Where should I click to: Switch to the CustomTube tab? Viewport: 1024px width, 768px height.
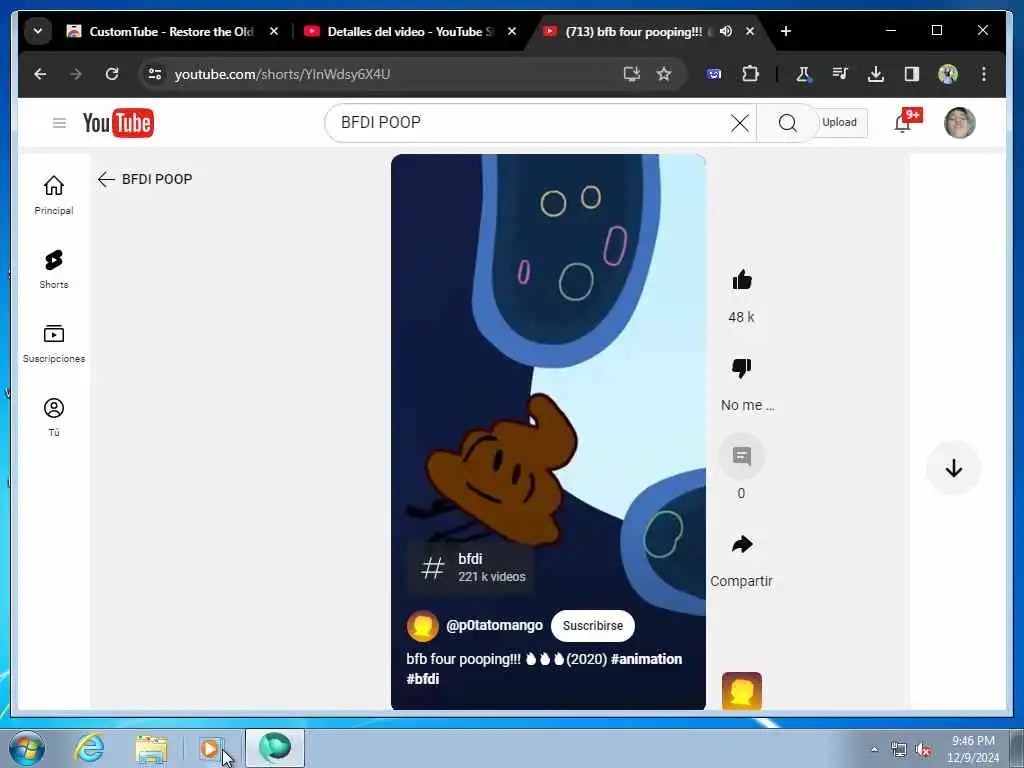coord(172,31)
